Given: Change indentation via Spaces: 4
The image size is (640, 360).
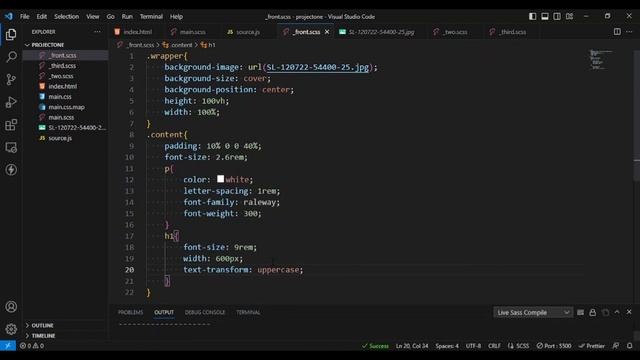Looking at the screenshot, I should point(447,346).
